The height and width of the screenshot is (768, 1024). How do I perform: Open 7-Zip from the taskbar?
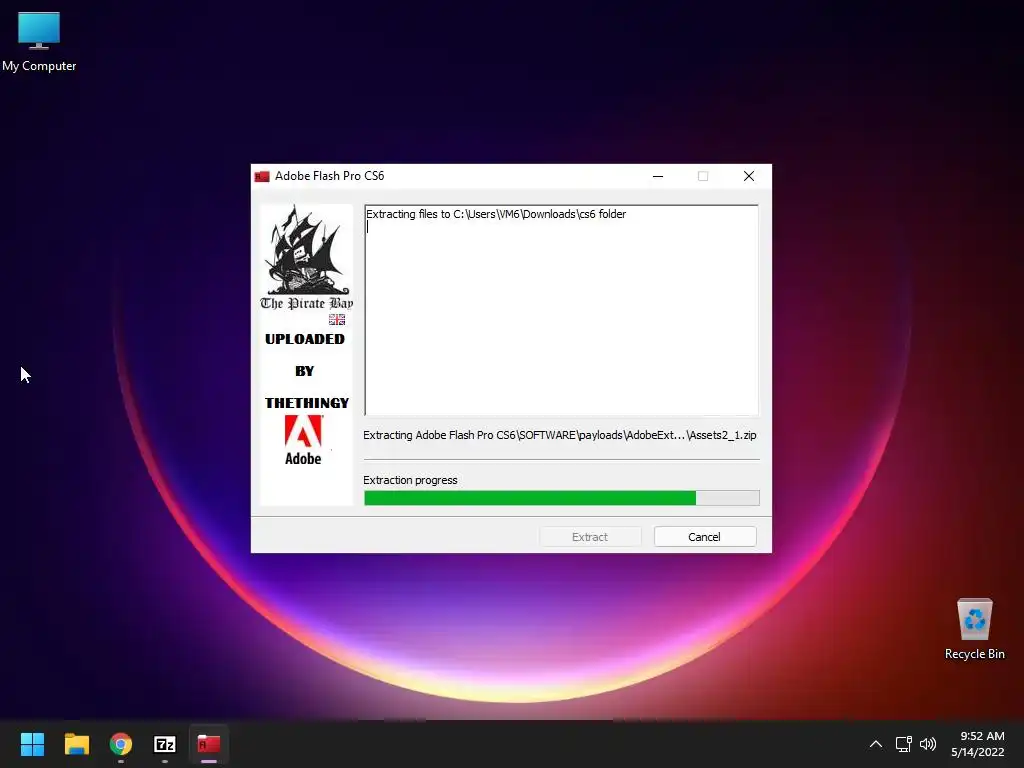165,744
